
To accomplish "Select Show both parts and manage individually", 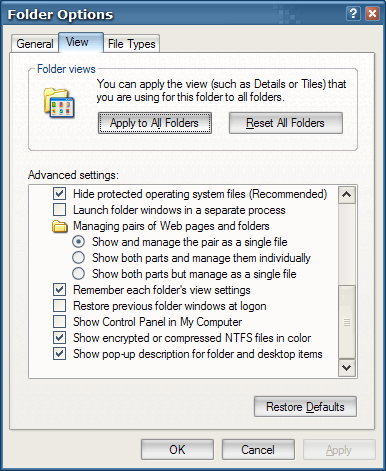I will [78, 258].
